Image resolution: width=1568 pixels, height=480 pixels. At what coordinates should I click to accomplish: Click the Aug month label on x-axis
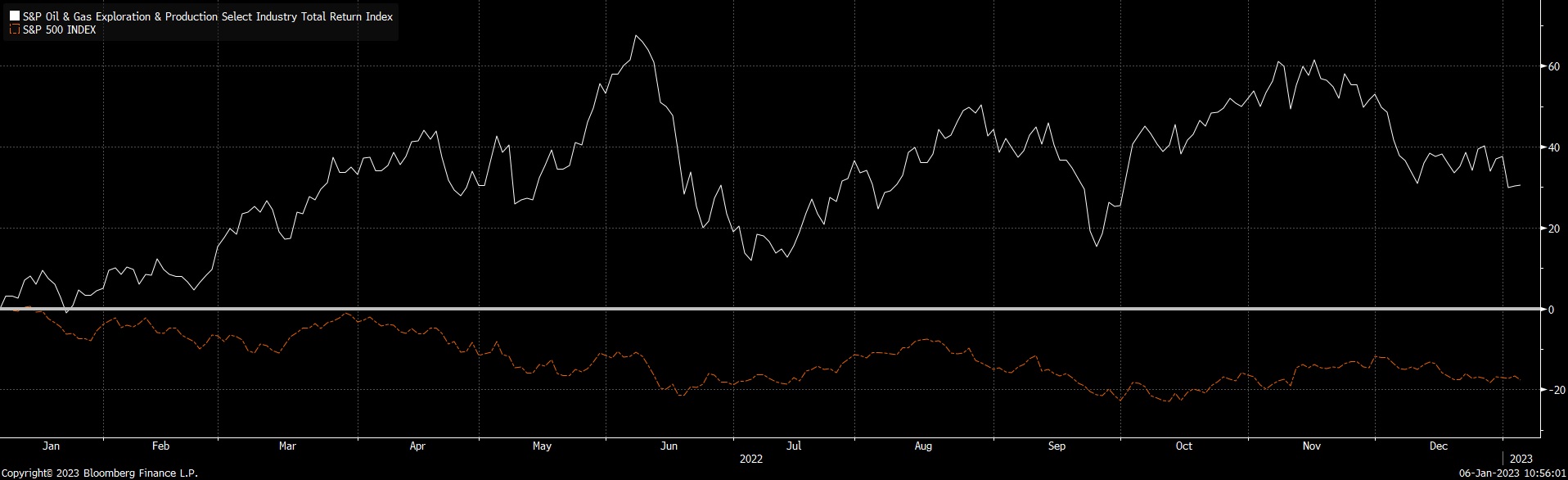point(923,446)
